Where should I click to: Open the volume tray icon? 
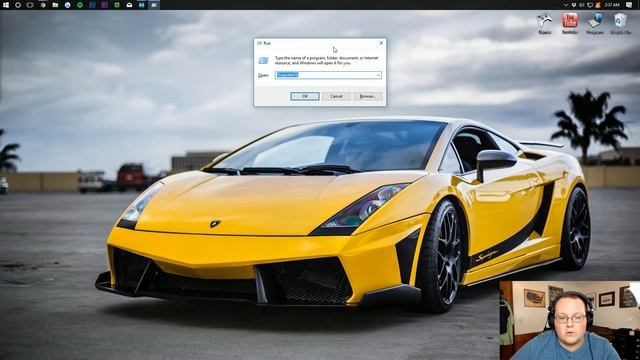(582, 5)
